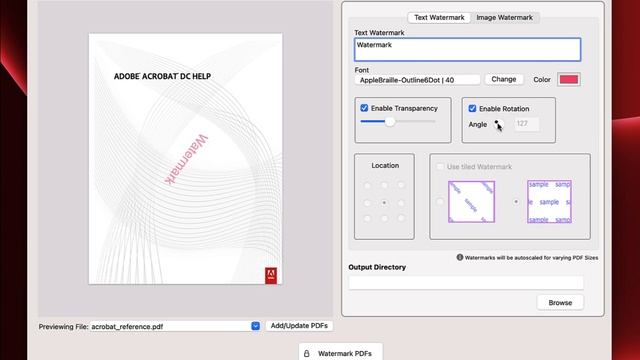
Task: Switch to the Text Watermark tab
Action: tap(439, 18)
